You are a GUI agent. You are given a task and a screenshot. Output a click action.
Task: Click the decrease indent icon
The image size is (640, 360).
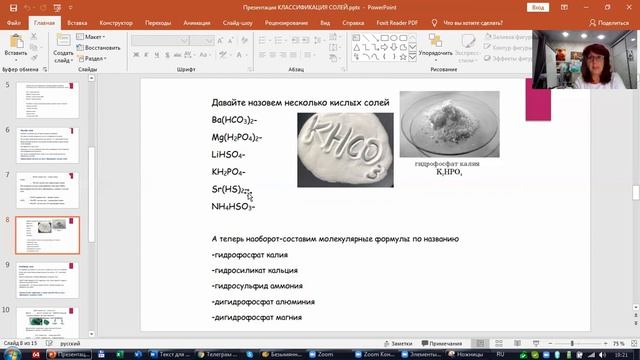coord(295,40)
